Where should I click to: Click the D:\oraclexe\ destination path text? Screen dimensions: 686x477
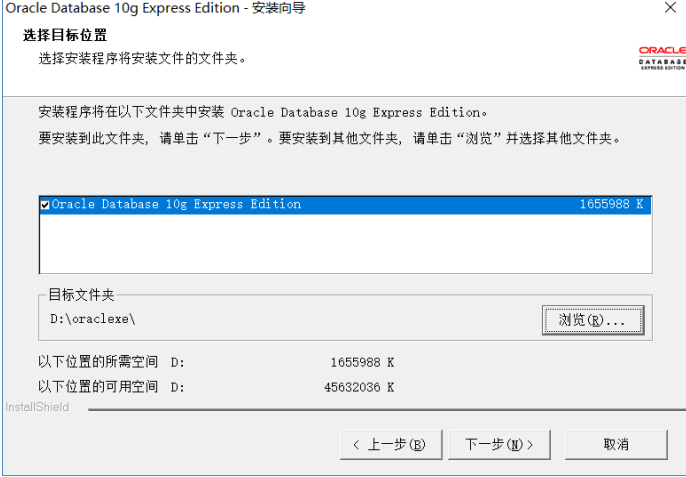point(93,319)
